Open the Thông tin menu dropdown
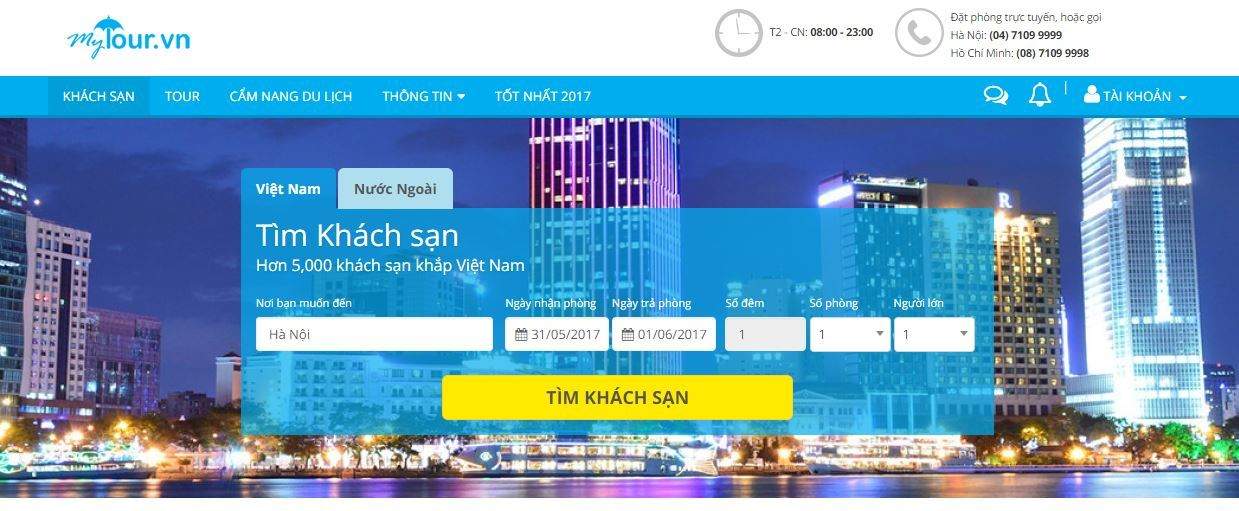 click(423, 96)
